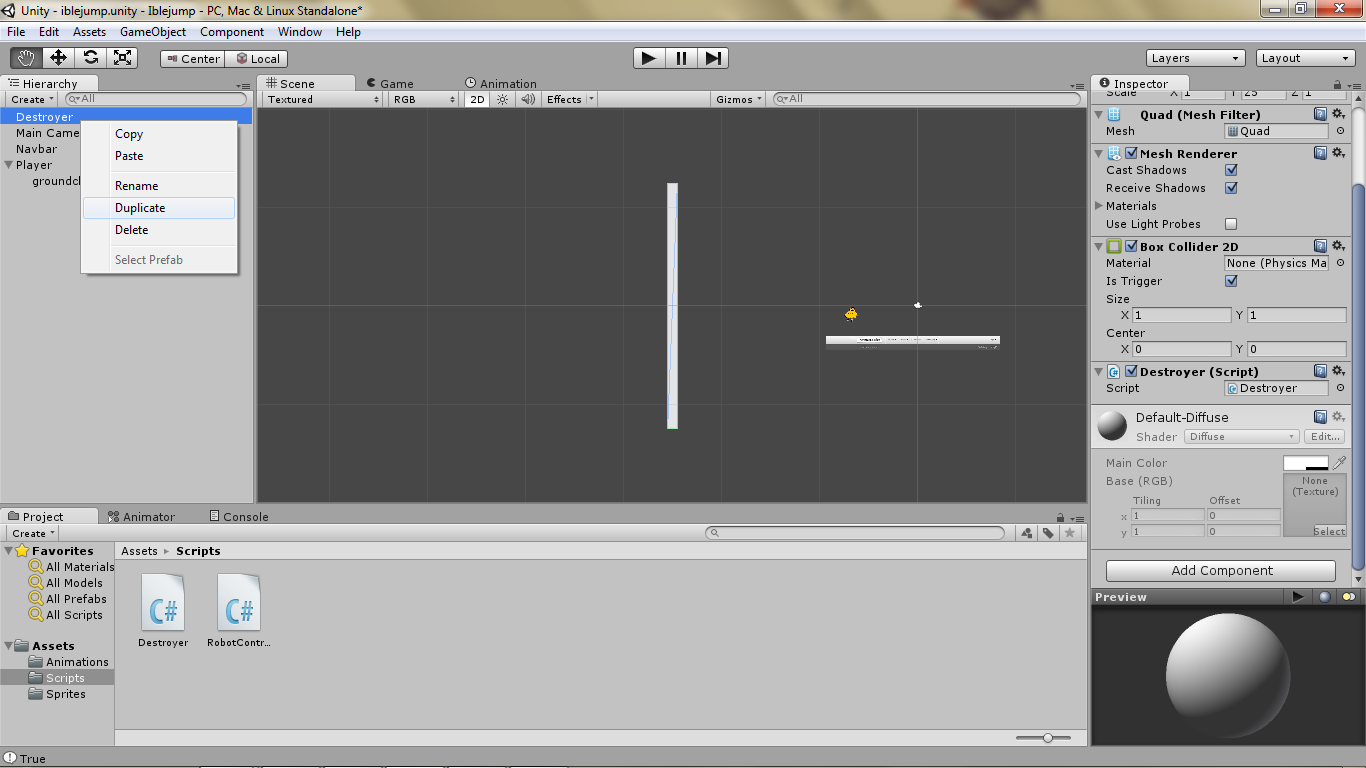The width and height of the screenshot is (1366, 768).
Task: Open gear menu of Box Collider 2D
Action: 1339,246
